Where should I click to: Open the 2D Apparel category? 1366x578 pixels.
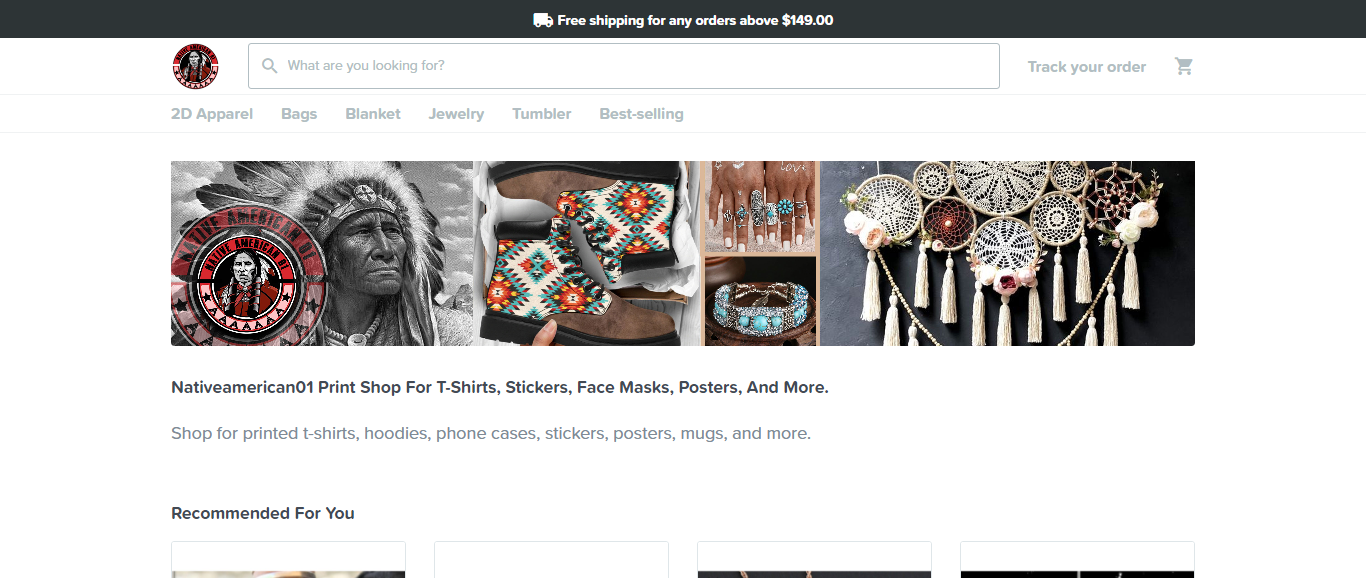point(212,114)
